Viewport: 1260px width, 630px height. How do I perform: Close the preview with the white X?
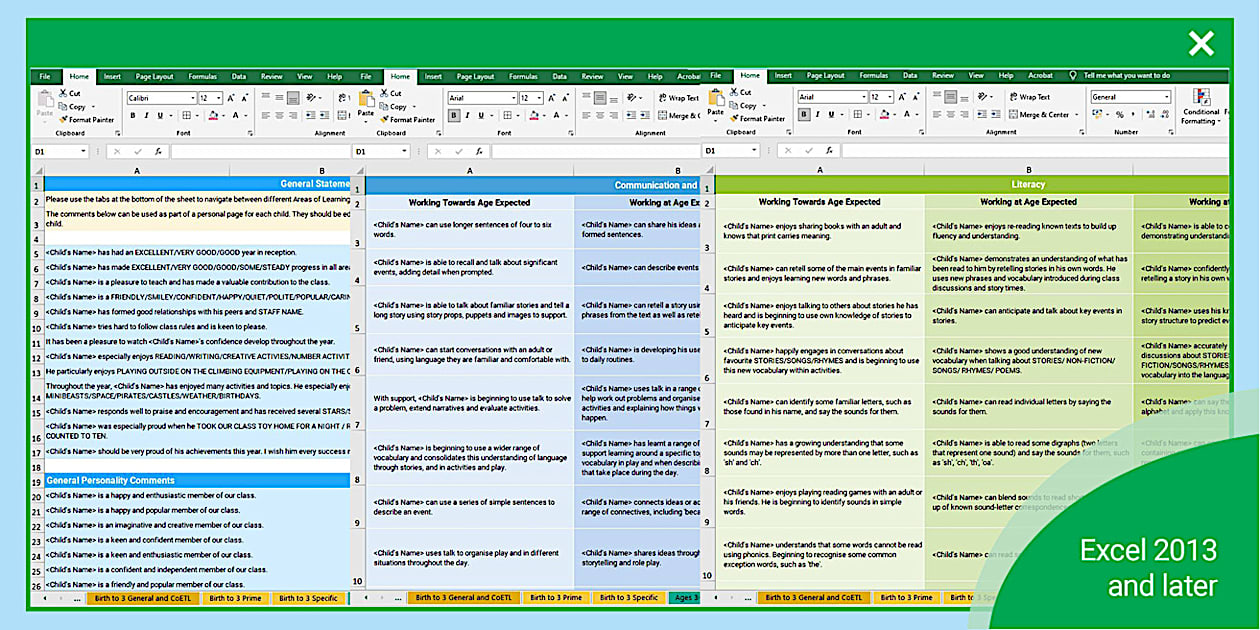[1201, 43]
